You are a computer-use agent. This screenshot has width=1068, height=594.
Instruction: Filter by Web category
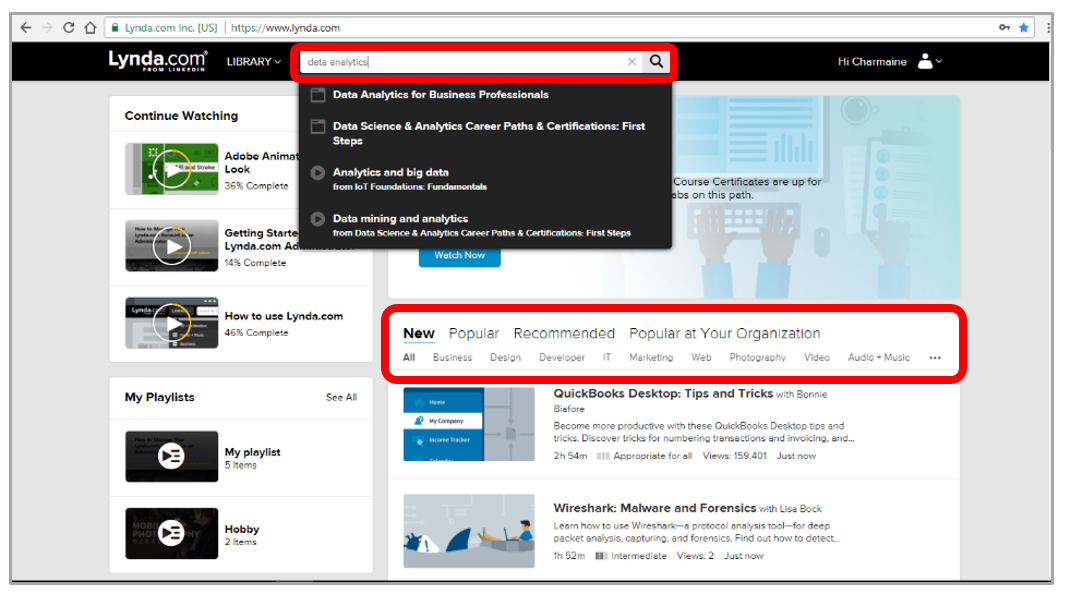tap(702, 357)
